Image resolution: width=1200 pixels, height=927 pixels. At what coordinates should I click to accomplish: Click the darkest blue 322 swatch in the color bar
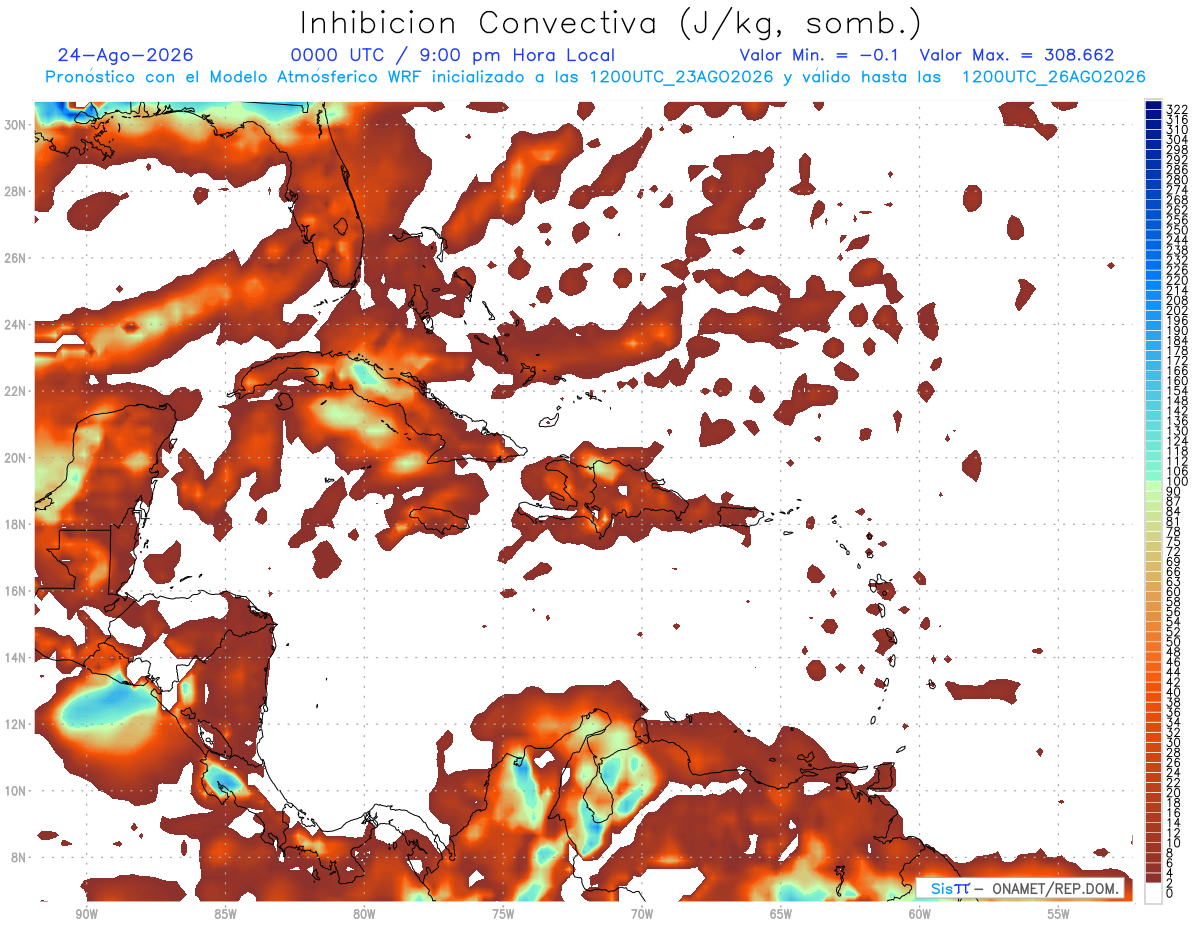tap(1153, 105)
